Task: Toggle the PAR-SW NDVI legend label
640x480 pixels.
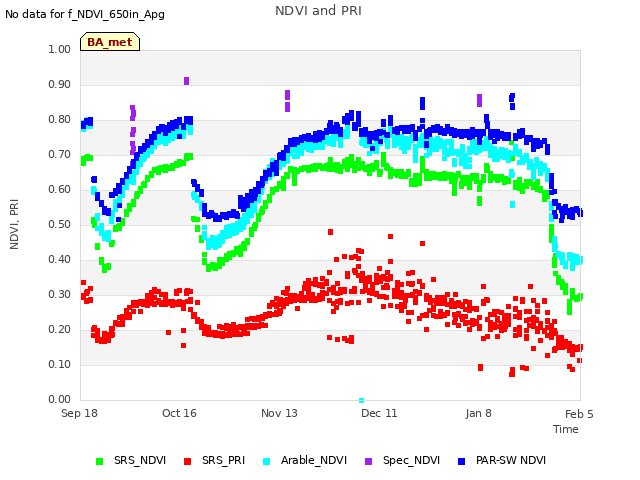Action: [511, 460]
